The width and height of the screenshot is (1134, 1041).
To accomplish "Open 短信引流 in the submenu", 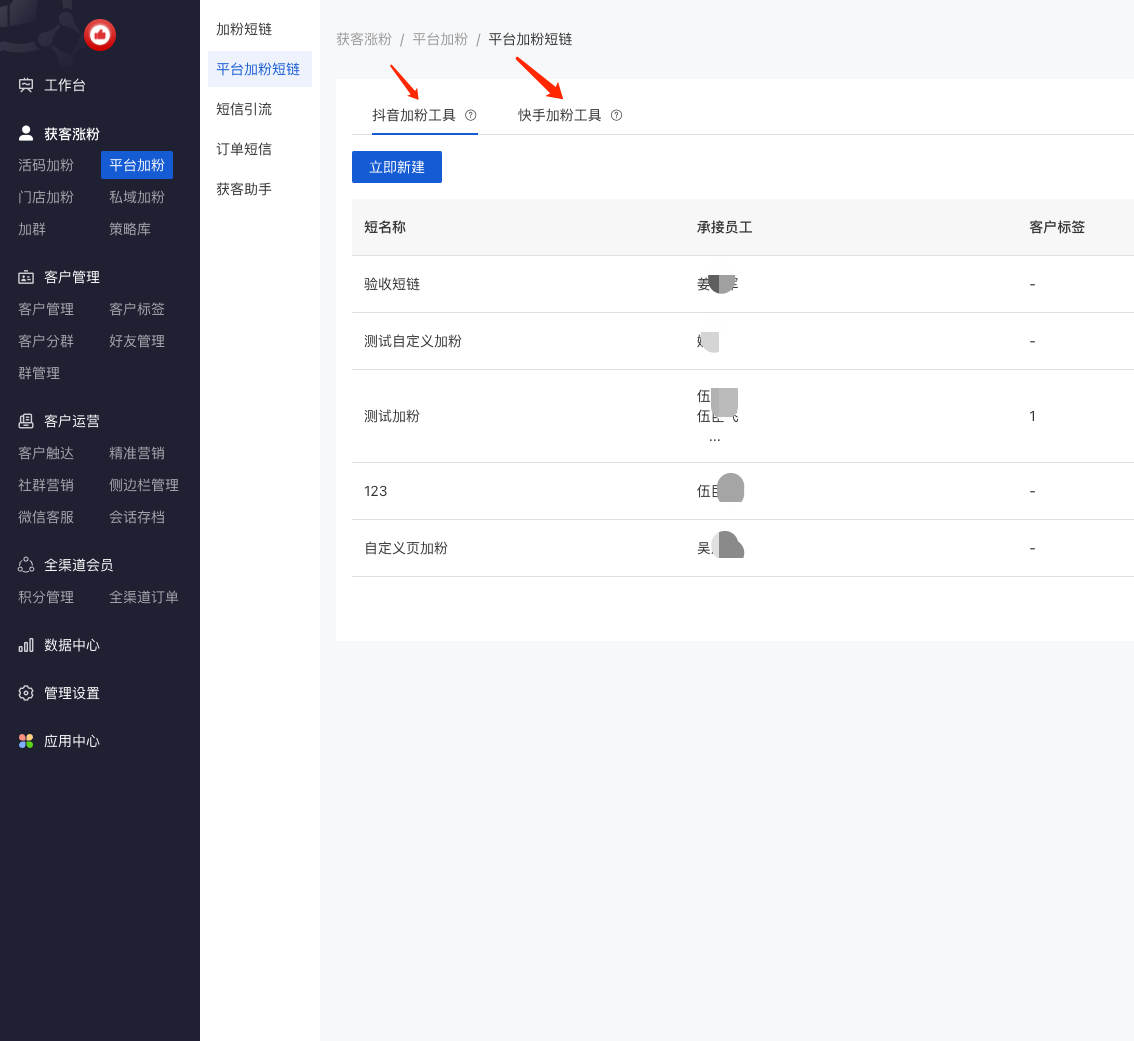I will tap(244, 109).
